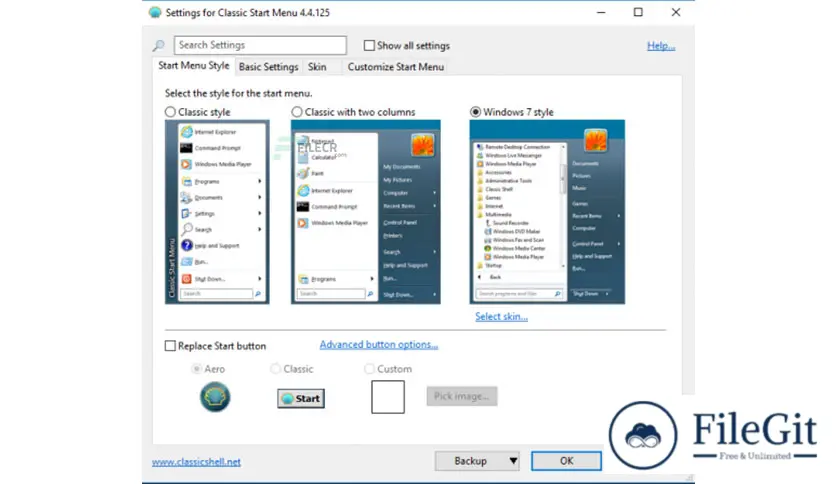Viewport: 836px width, 484px height.
Task: Select the Windows 7 style option
Action: click(x=475, y=112)
